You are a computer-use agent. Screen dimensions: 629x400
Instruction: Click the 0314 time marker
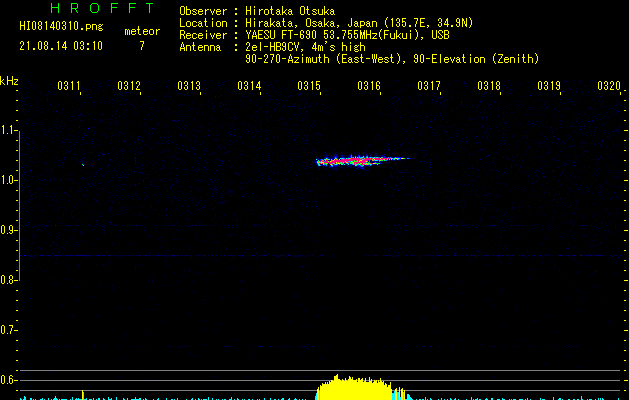[249, 86]
